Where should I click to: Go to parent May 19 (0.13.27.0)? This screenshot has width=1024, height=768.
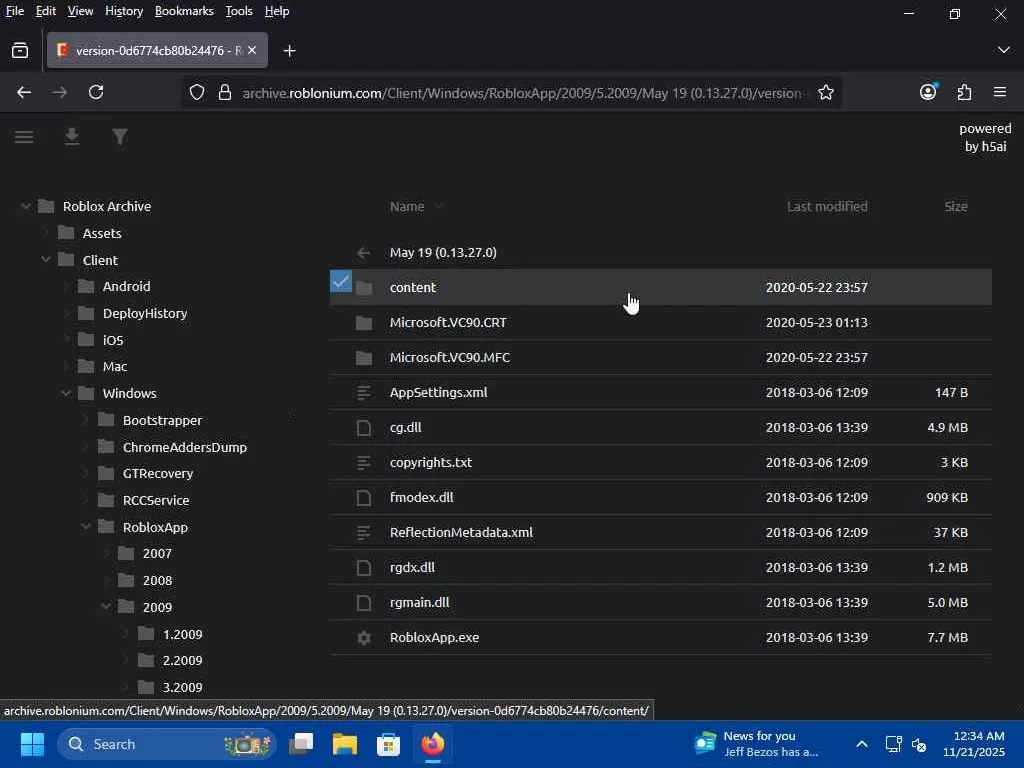(443, 253)
